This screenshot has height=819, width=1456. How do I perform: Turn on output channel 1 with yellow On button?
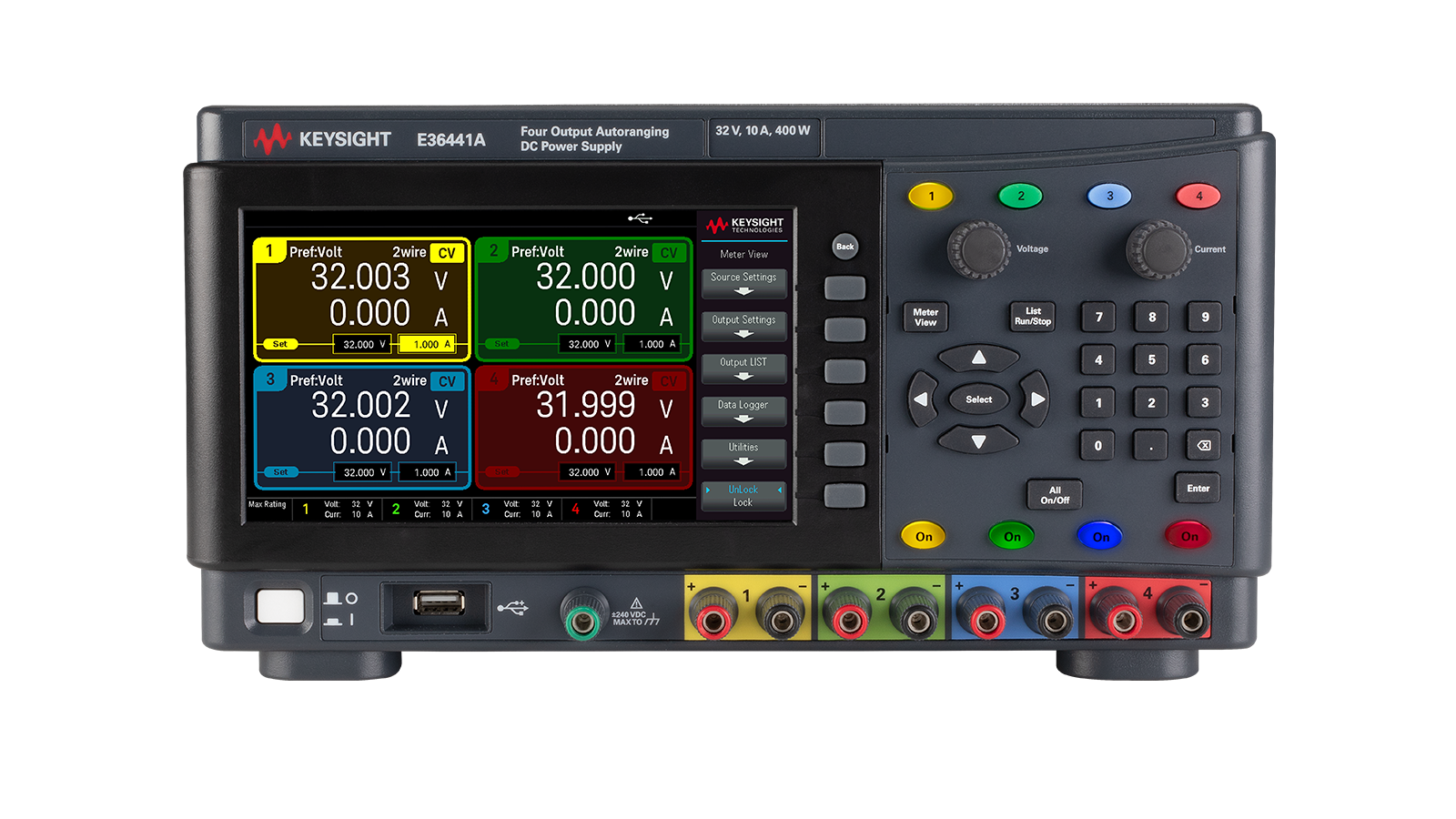925,536
